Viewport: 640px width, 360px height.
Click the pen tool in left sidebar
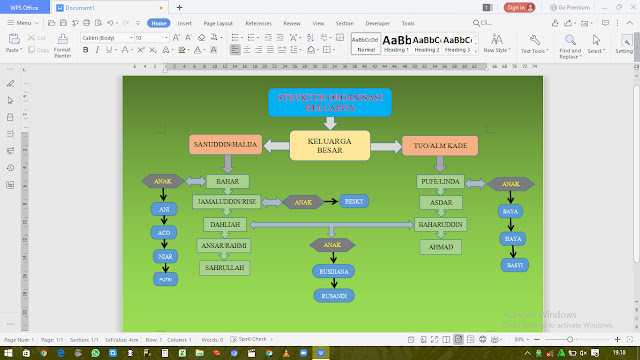click(x=11, y=84)
